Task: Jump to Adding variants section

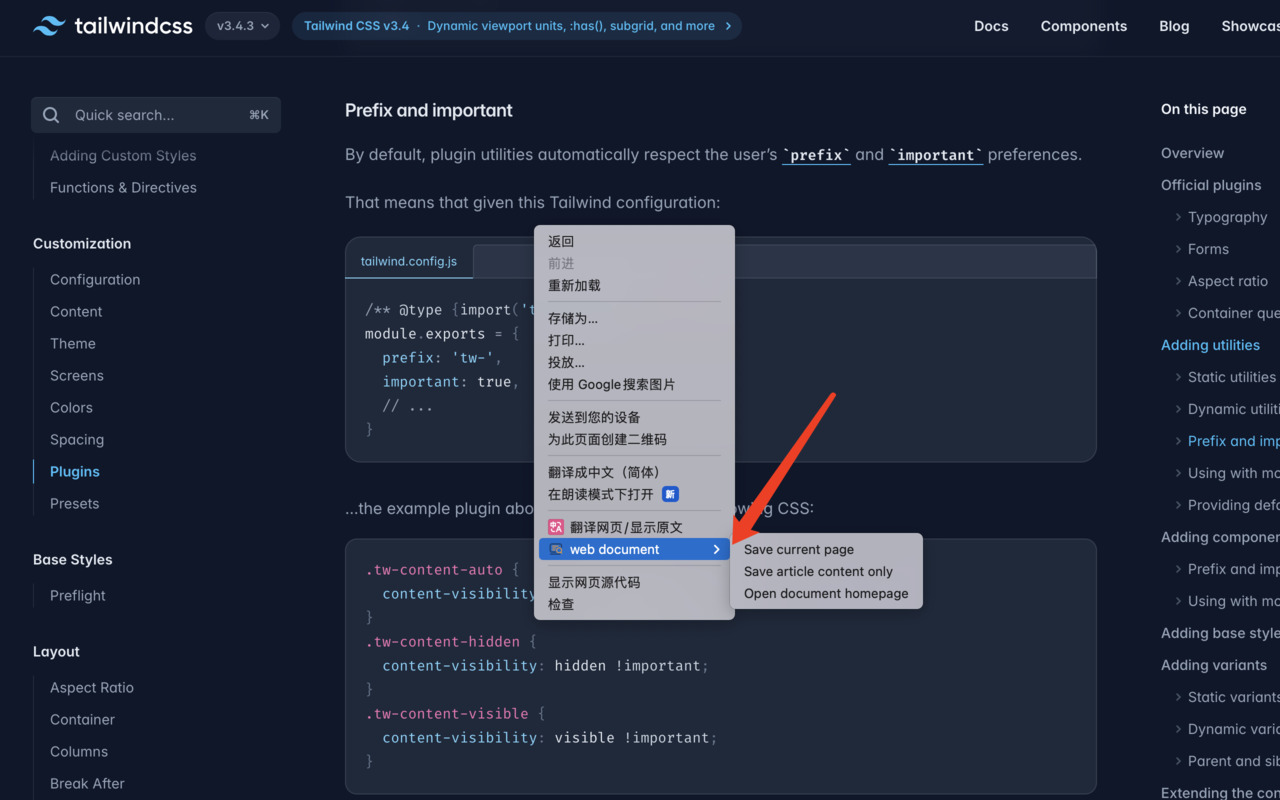Action: 1214,665
